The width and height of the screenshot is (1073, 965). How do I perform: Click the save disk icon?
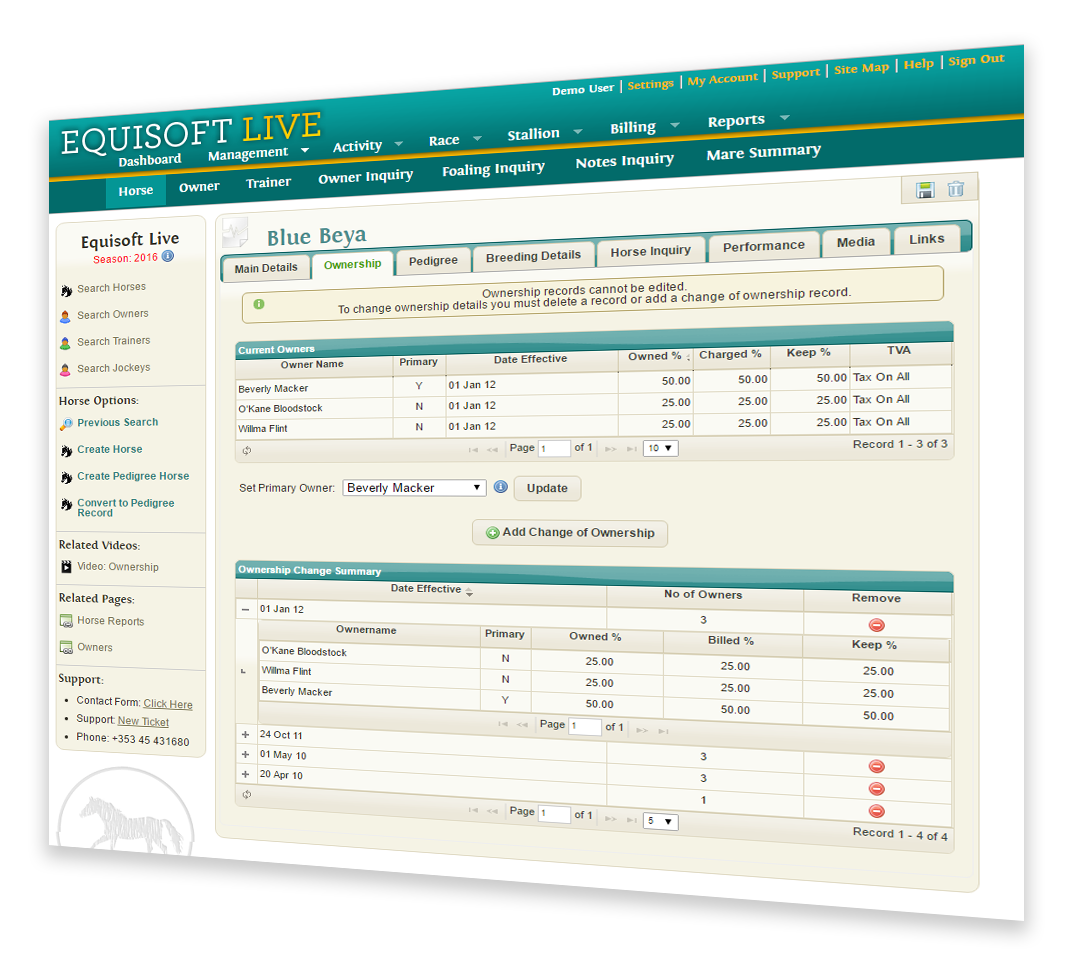(x=925, y=190)
